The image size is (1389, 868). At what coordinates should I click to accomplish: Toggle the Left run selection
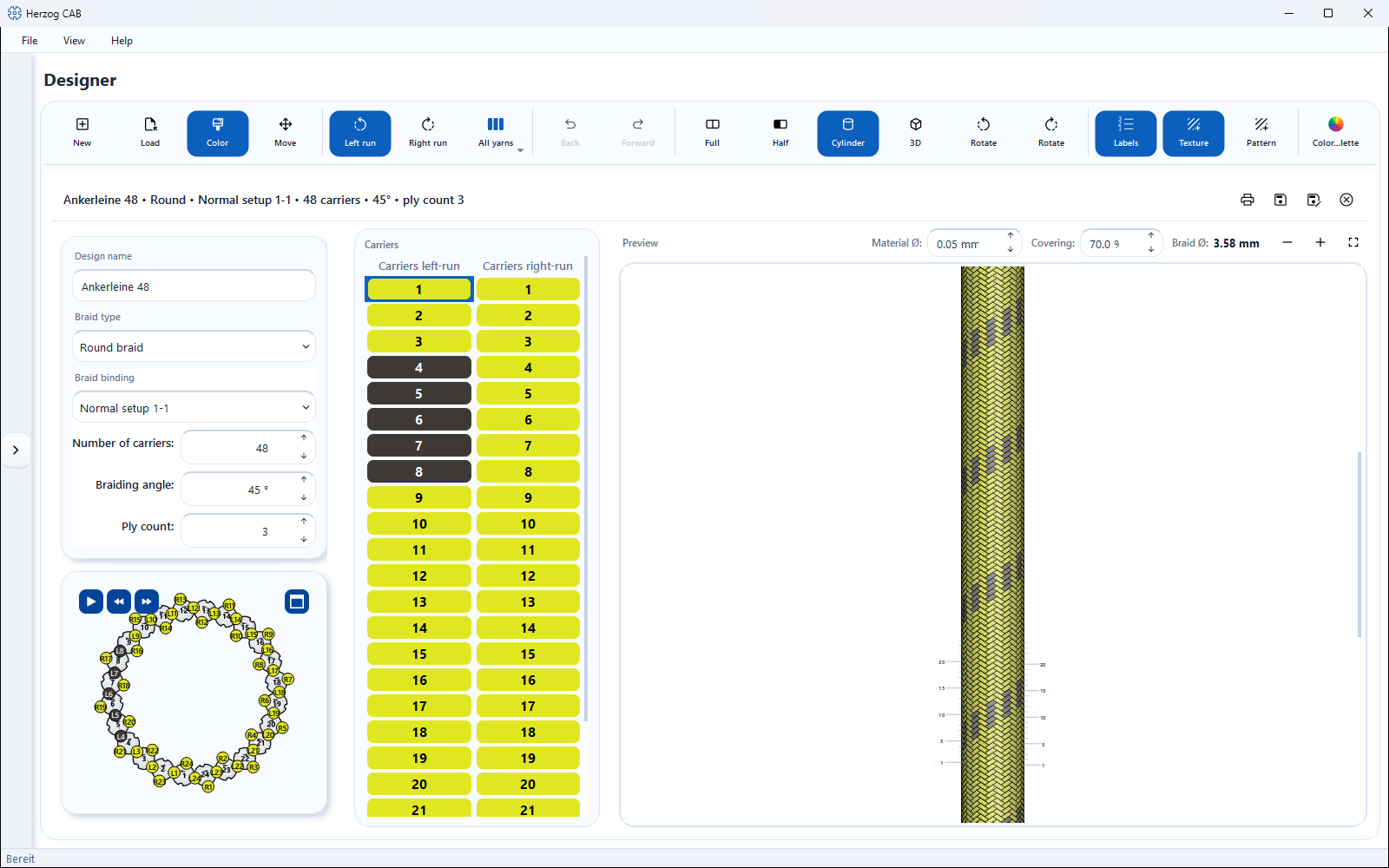(x=360, y=133)
